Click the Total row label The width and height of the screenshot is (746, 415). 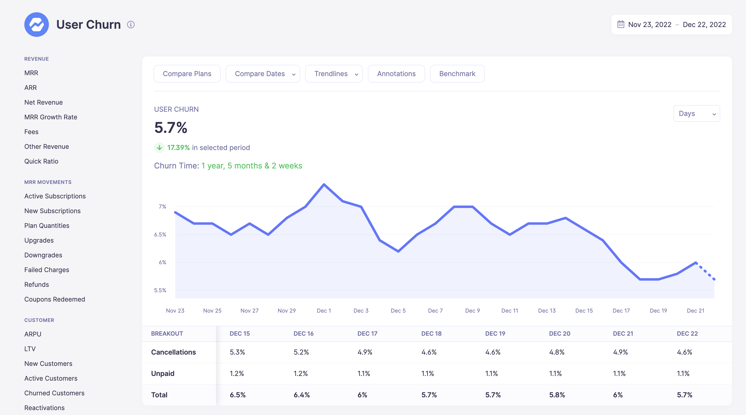pos(159,395)
